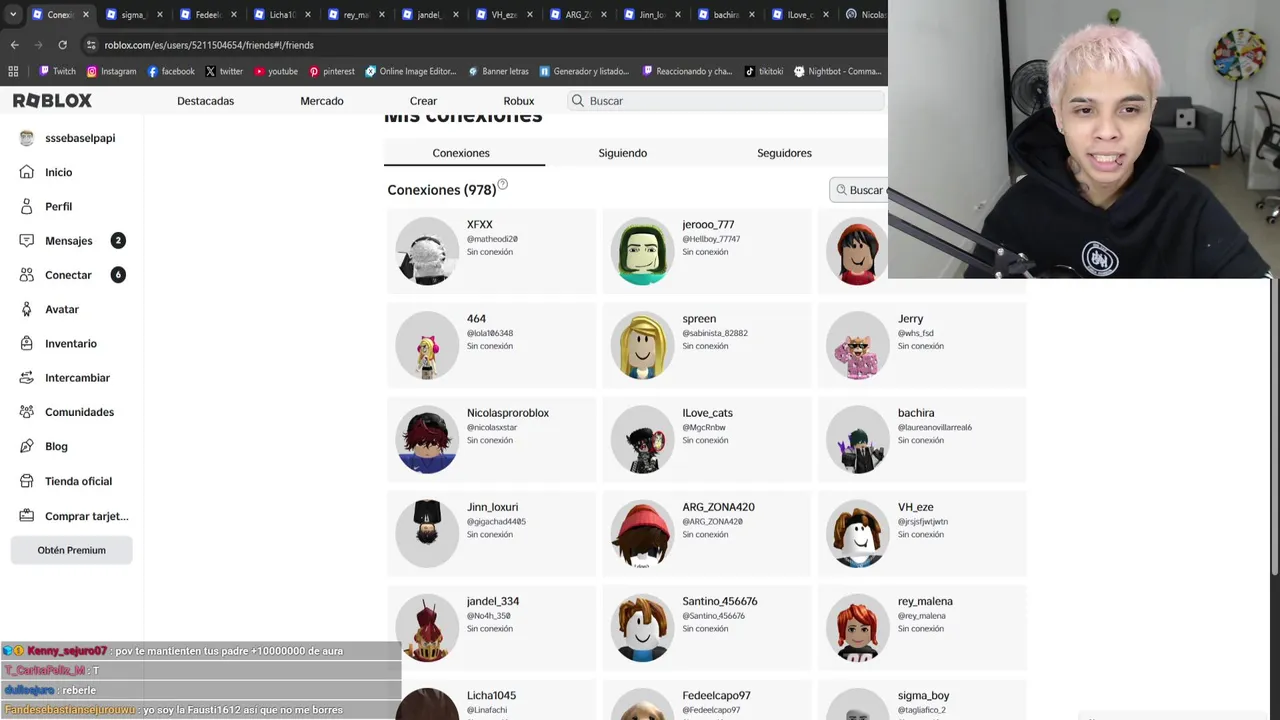Click the jandel_334 connection name
This screenshot has height=720, width=1280.
point(493,601)
